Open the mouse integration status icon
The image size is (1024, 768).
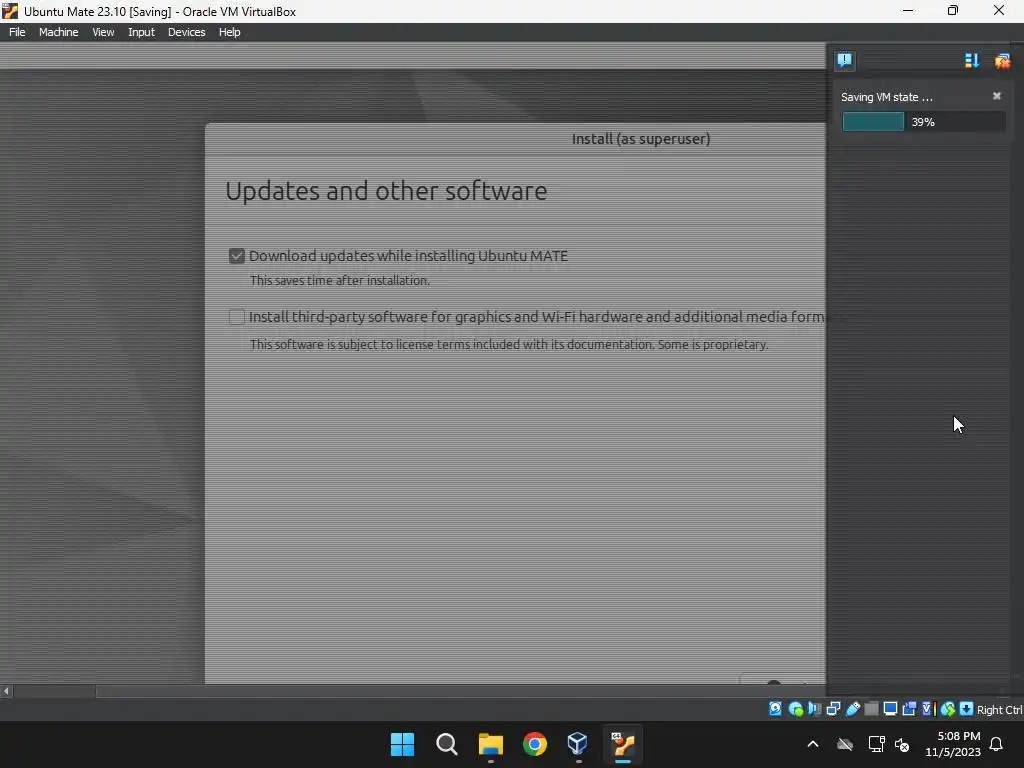pos(948,709)
